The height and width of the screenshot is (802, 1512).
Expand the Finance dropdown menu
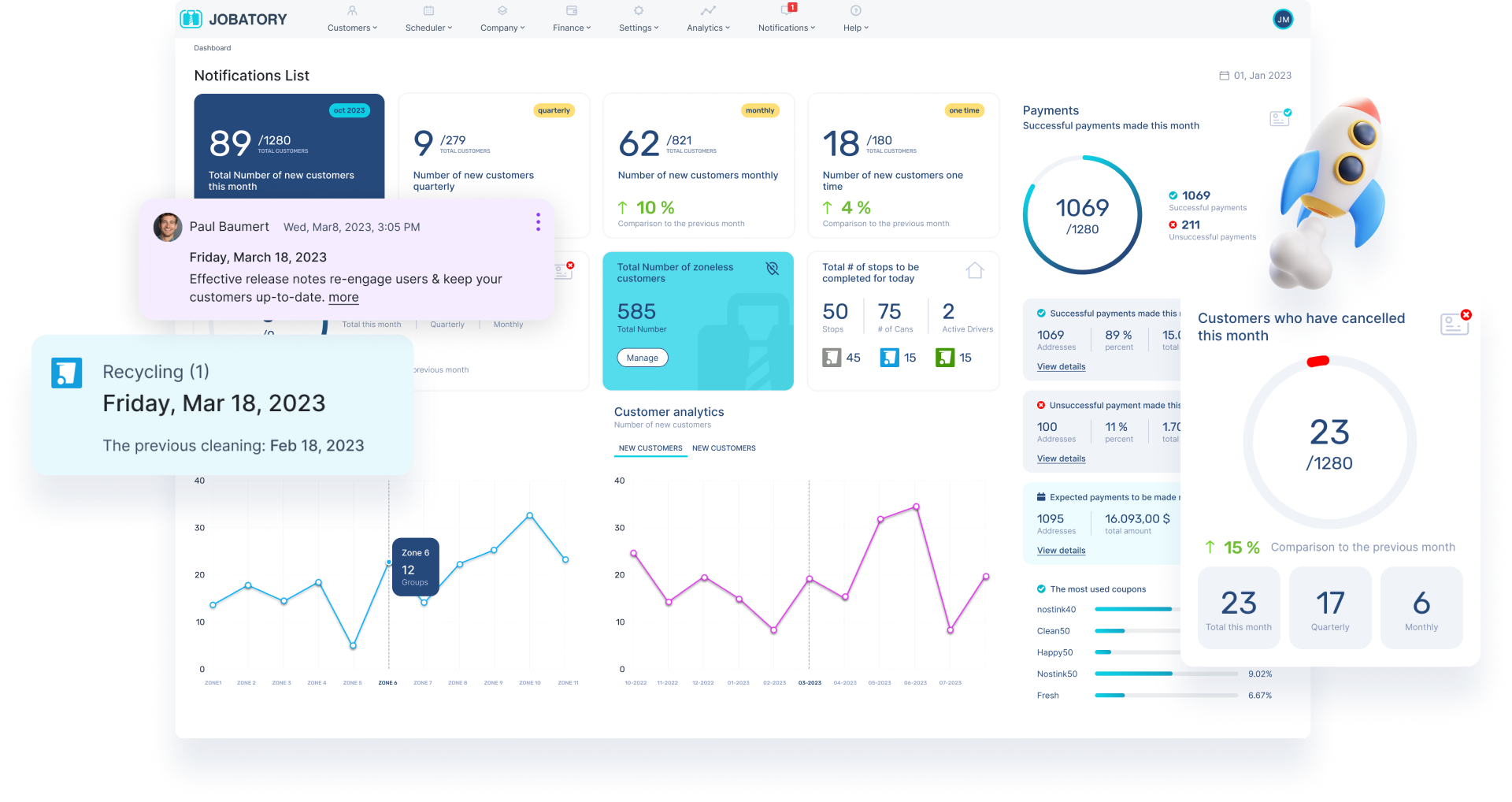click(571, 28)
